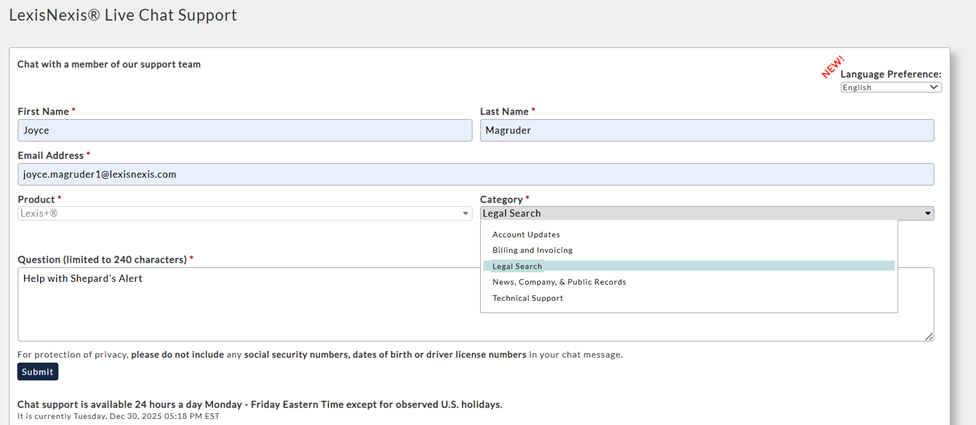Image resolution: width=976 pixels, height=425 pixels.
Task: Focus the Email Address input field
Action: 475,174
